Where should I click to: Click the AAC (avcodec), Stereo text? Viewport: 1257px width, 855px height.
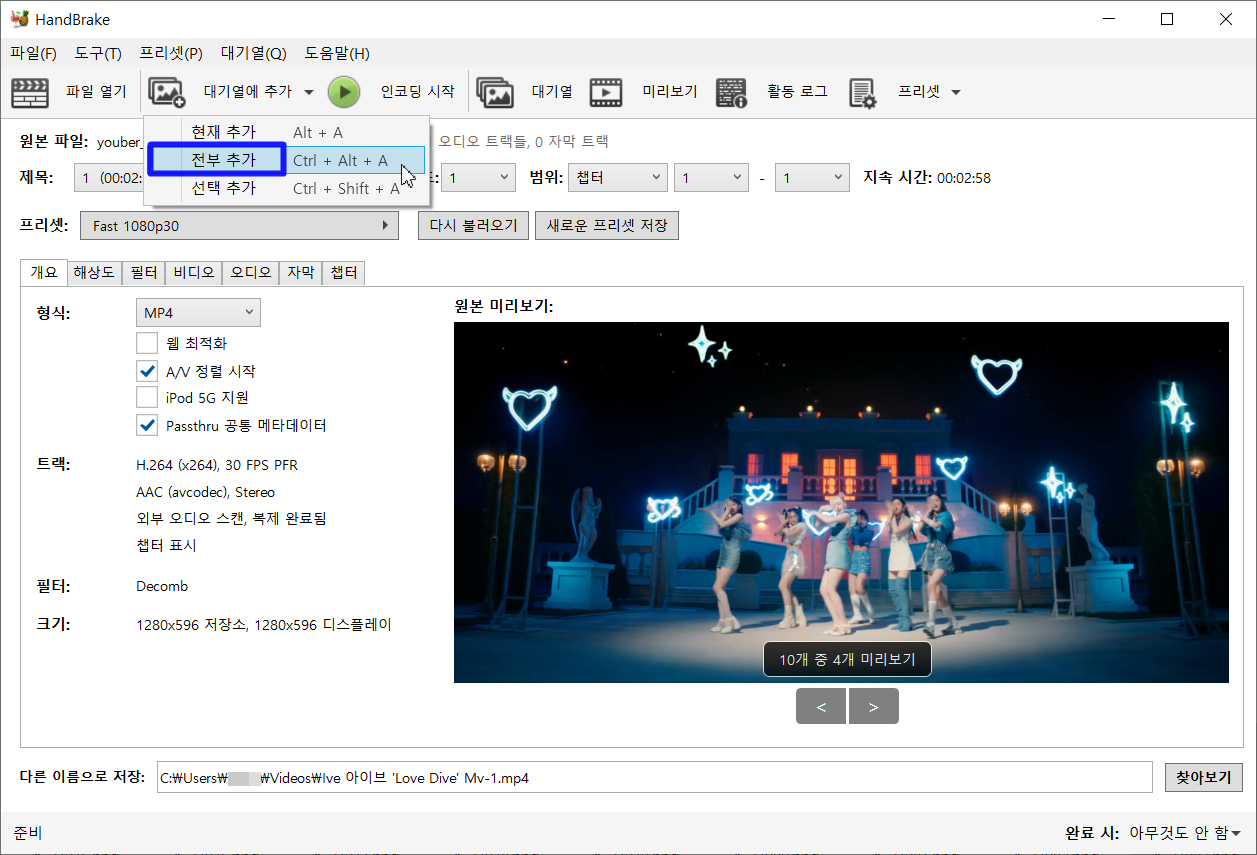(205, 492)
